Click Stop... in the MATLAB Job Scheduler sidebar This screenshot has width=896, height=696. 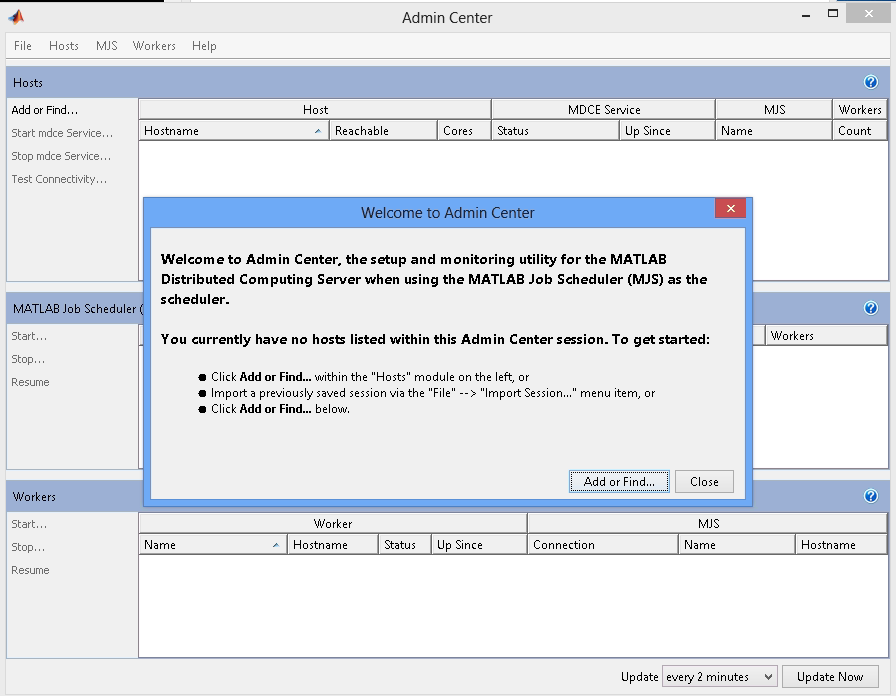(28, 359)
